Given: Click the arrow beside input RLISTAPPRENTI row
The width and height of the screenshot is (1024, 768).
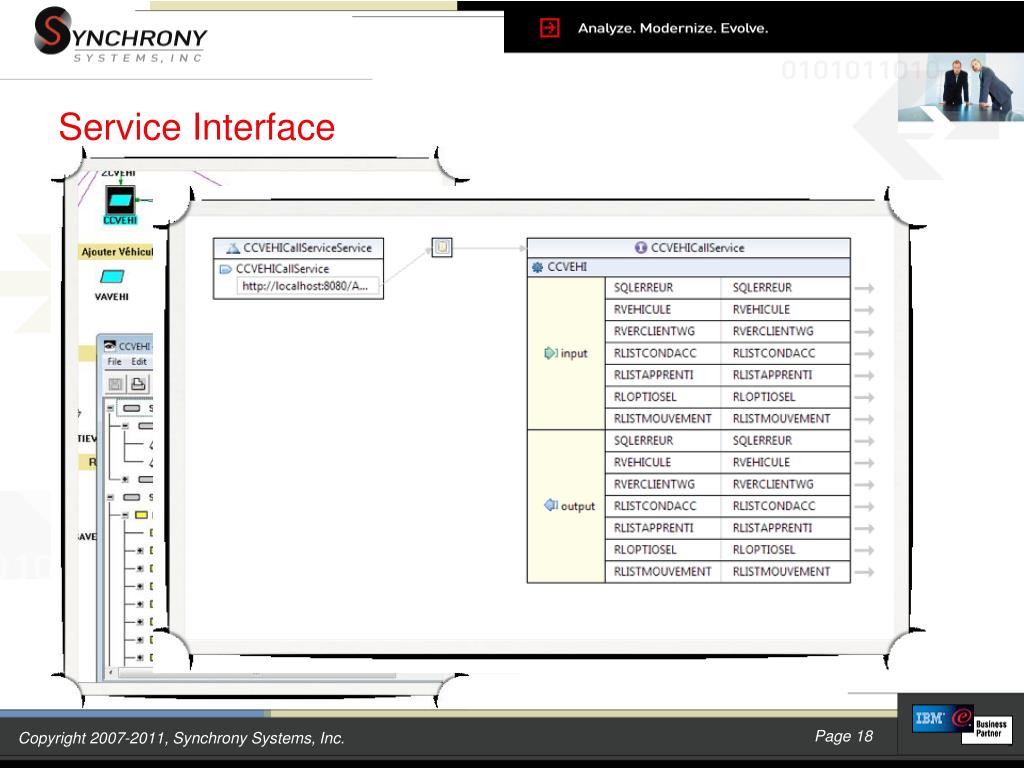Looking at the screenshot, I should tap(864, 376).
